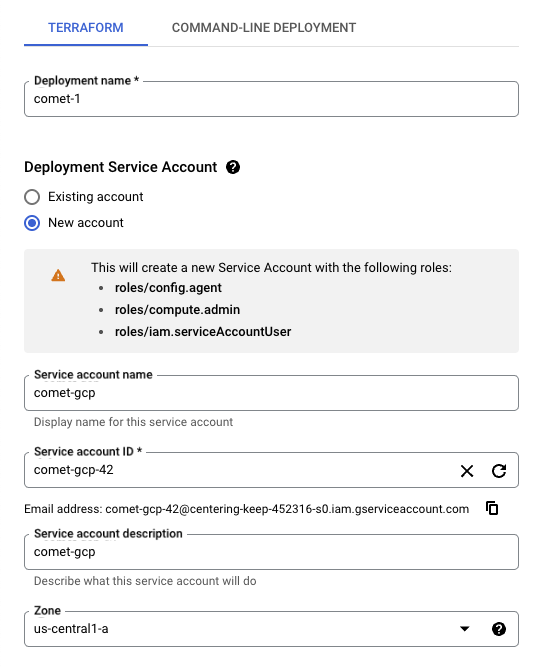The height and width of the screenshot is (667, 537).
Task: Open Deployment Service Account help icon
Action: click(x=233, y=167)
